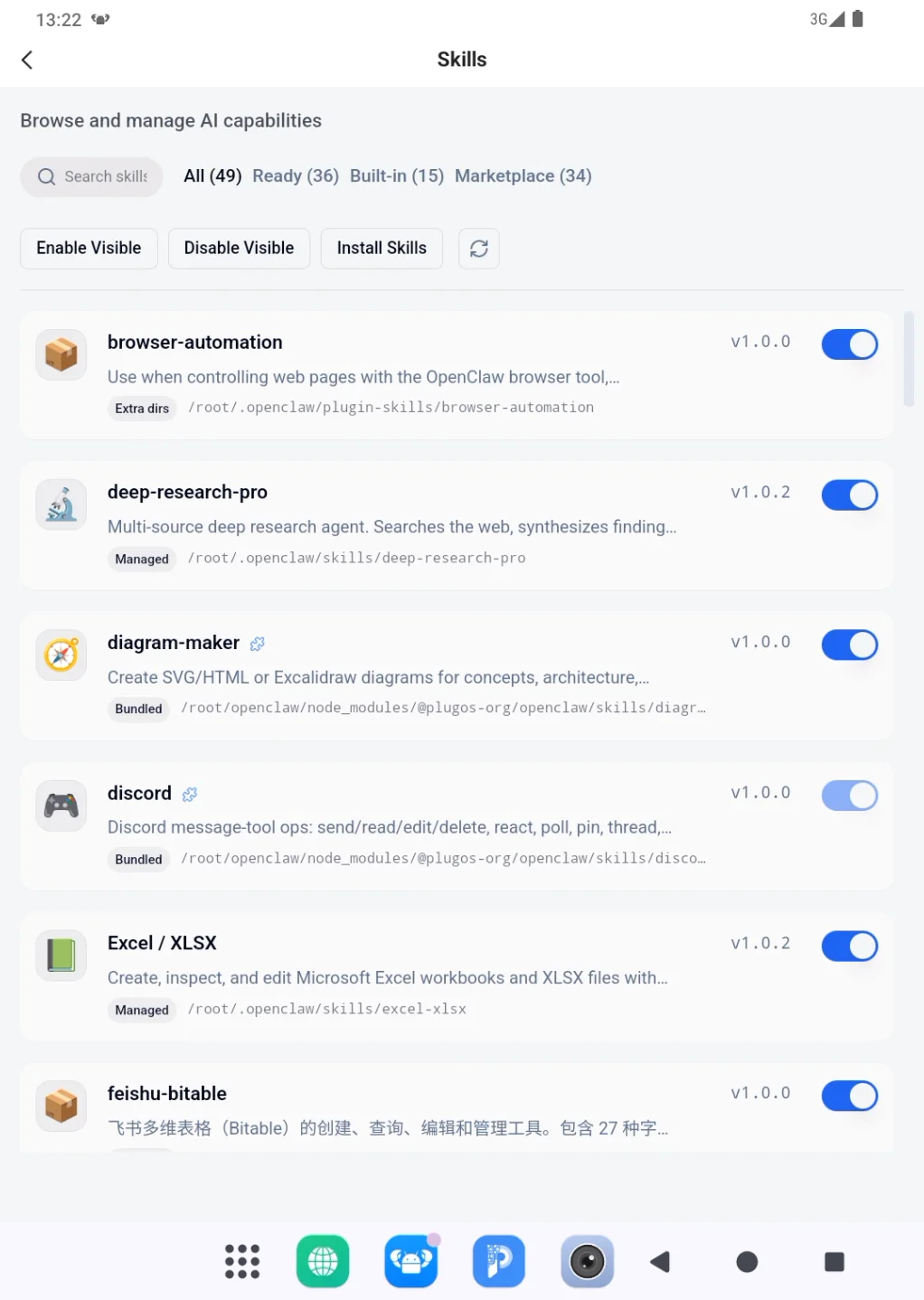
Task: Click the deep-research-pro microscope icon
Action: [x=61, y=504]
